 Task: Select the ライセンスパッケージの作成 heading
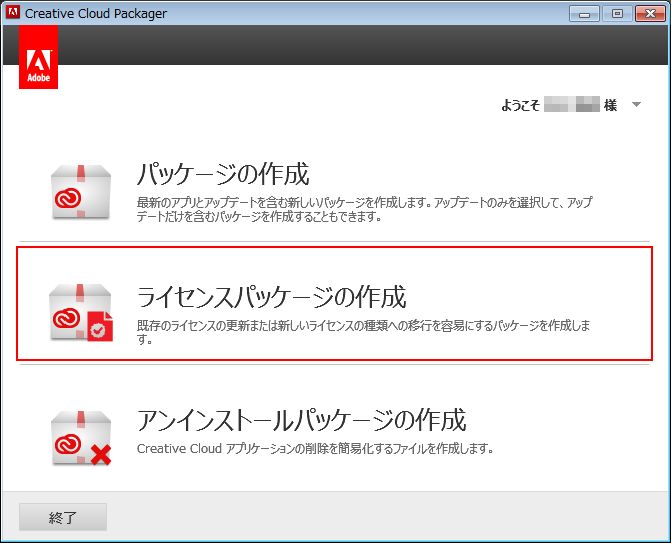(271, 297)
